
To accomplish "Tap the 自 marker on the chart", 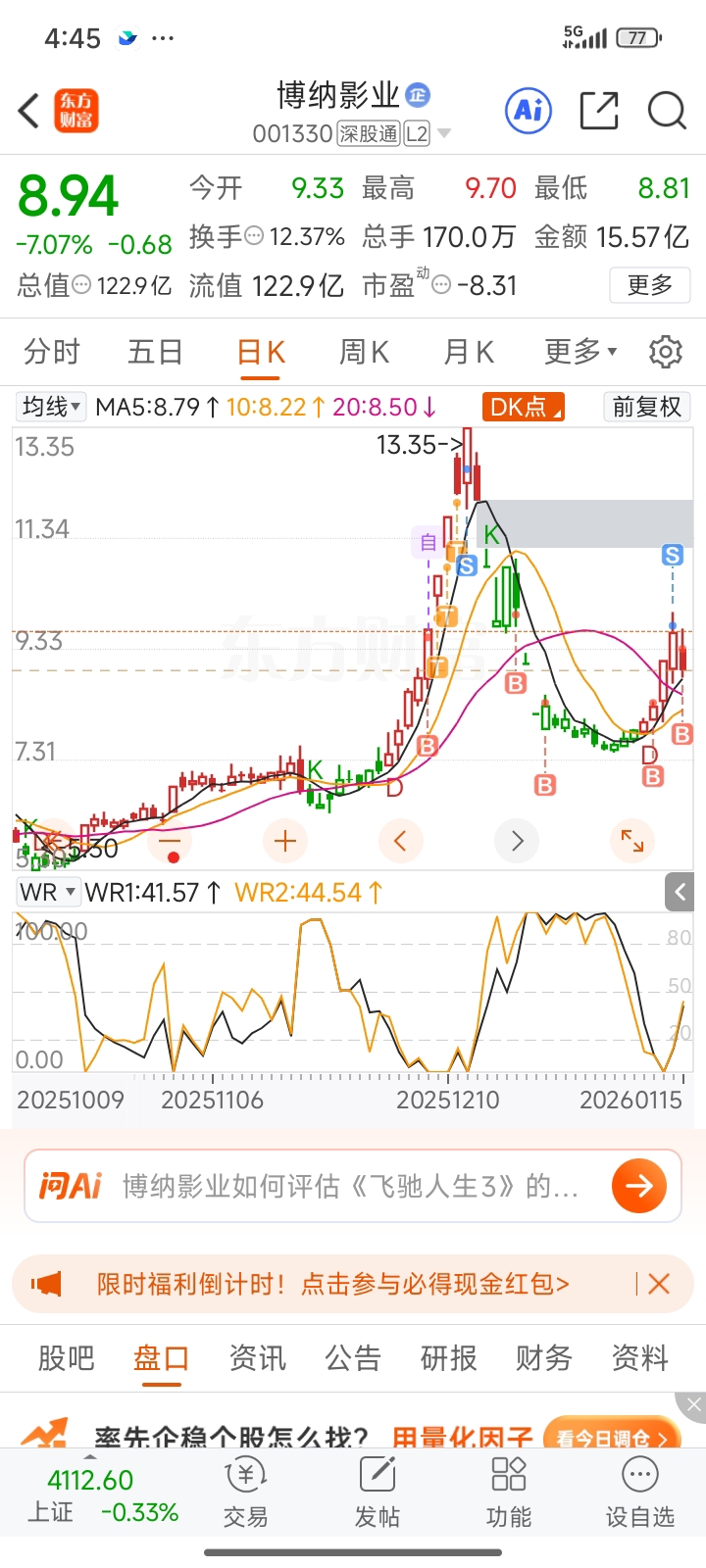I will pos(428,542).
